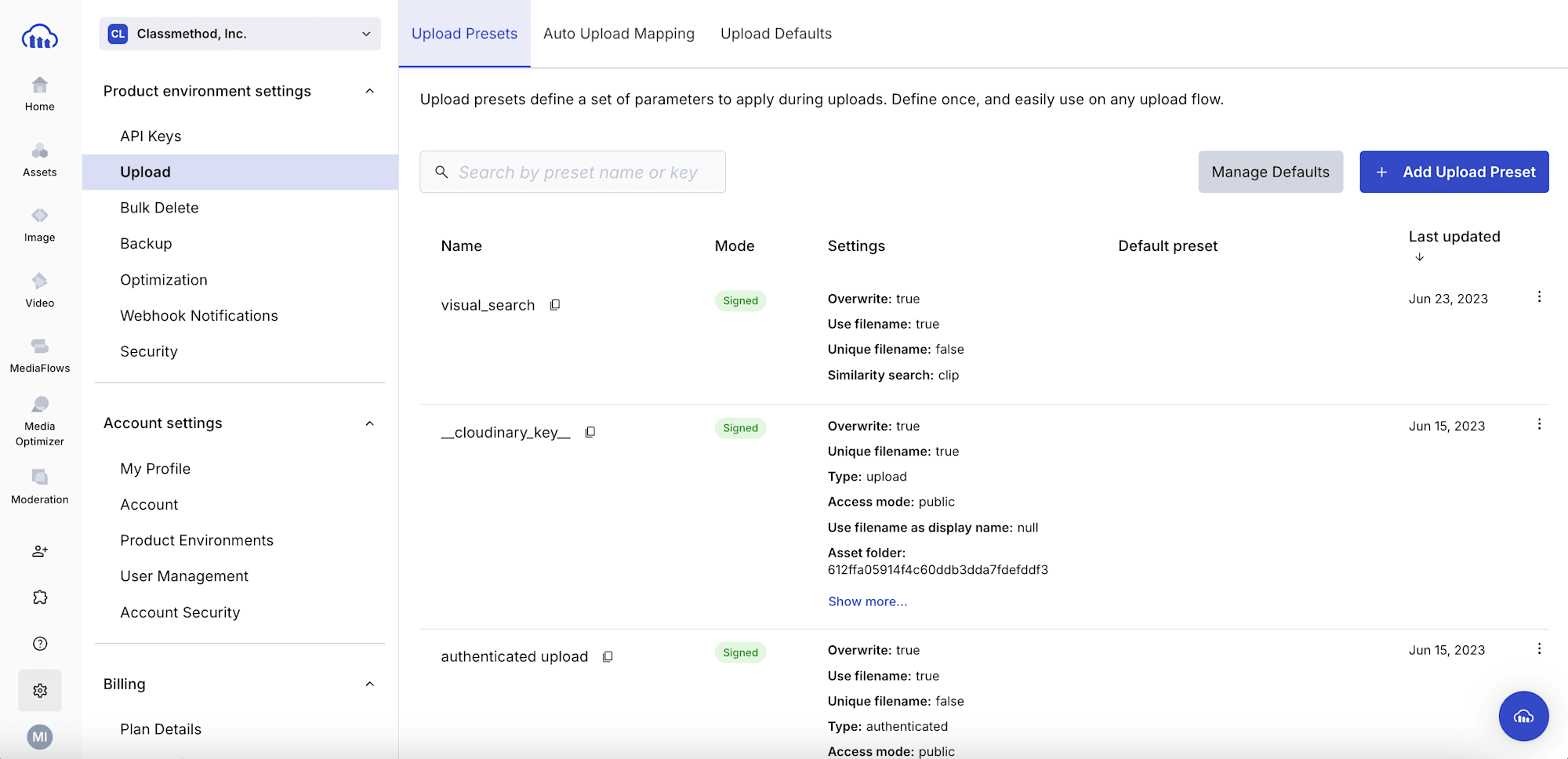Click Signed badge in authenticated upload row
The height and width of the screenshot is (759, 1568).
740,652
